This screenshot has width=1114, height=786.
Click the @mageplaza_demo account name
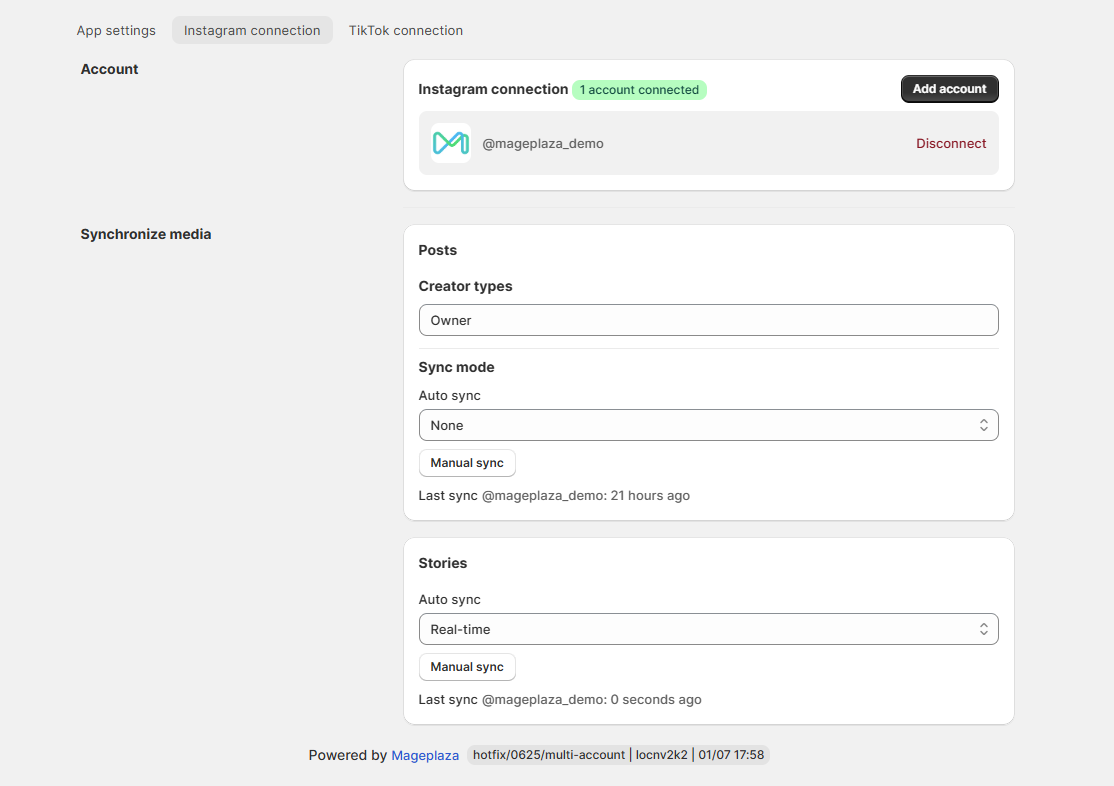click(x=543, y=144)
